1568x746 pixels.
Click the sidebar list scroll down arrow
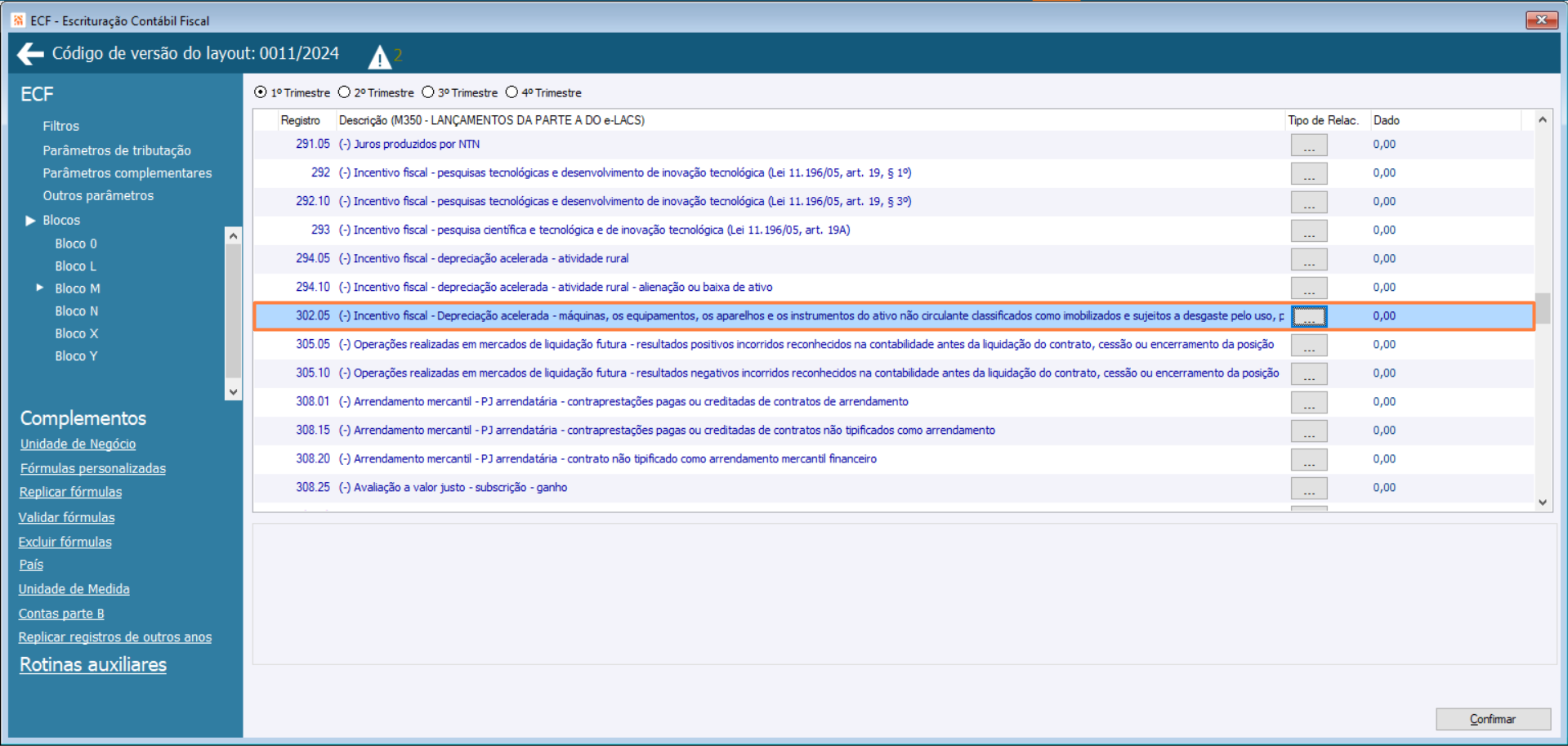tap(233, 391)
